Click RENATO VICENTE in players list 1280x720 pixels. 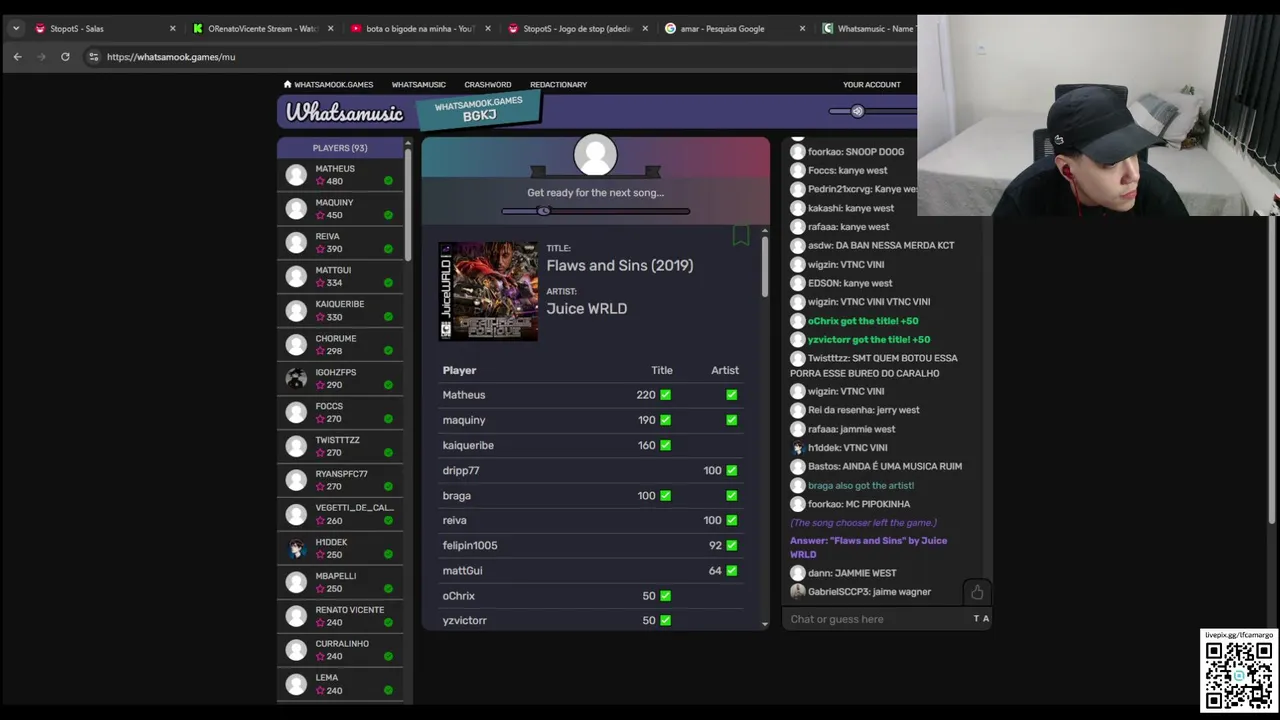tap(340, 616)
